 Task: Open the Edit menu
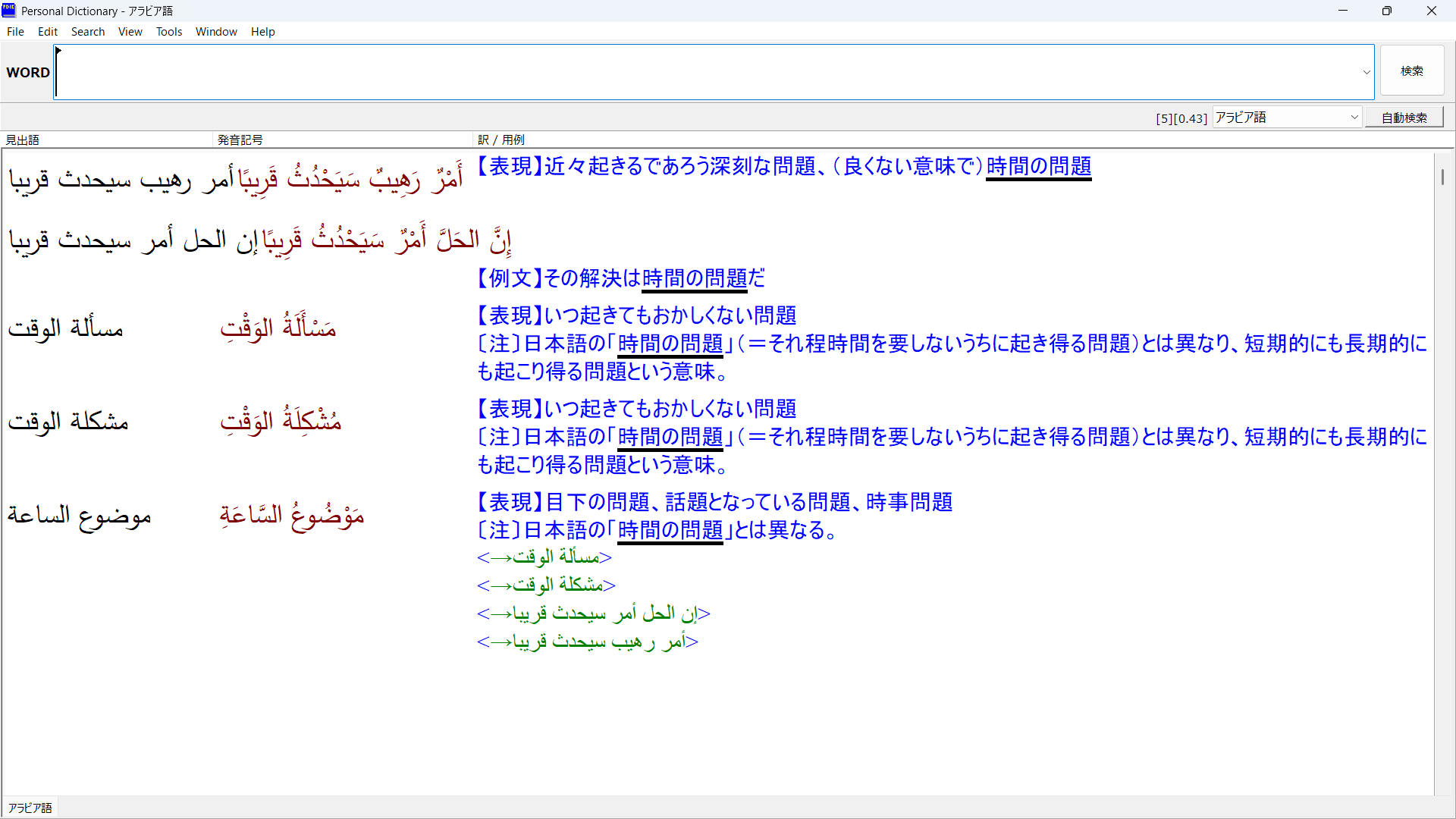(48, 32)
